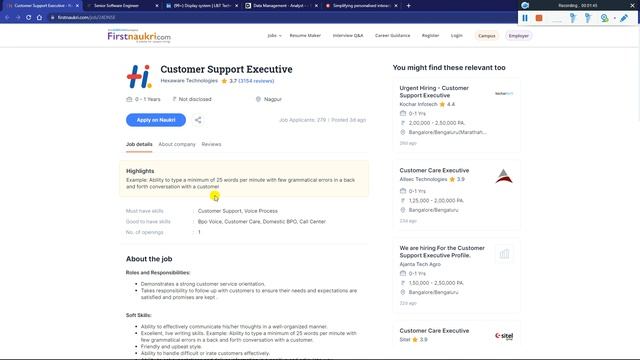The image size is (640, 360).
Task: Switch to Data Management Analyst tab
Action: coord(281,6)
